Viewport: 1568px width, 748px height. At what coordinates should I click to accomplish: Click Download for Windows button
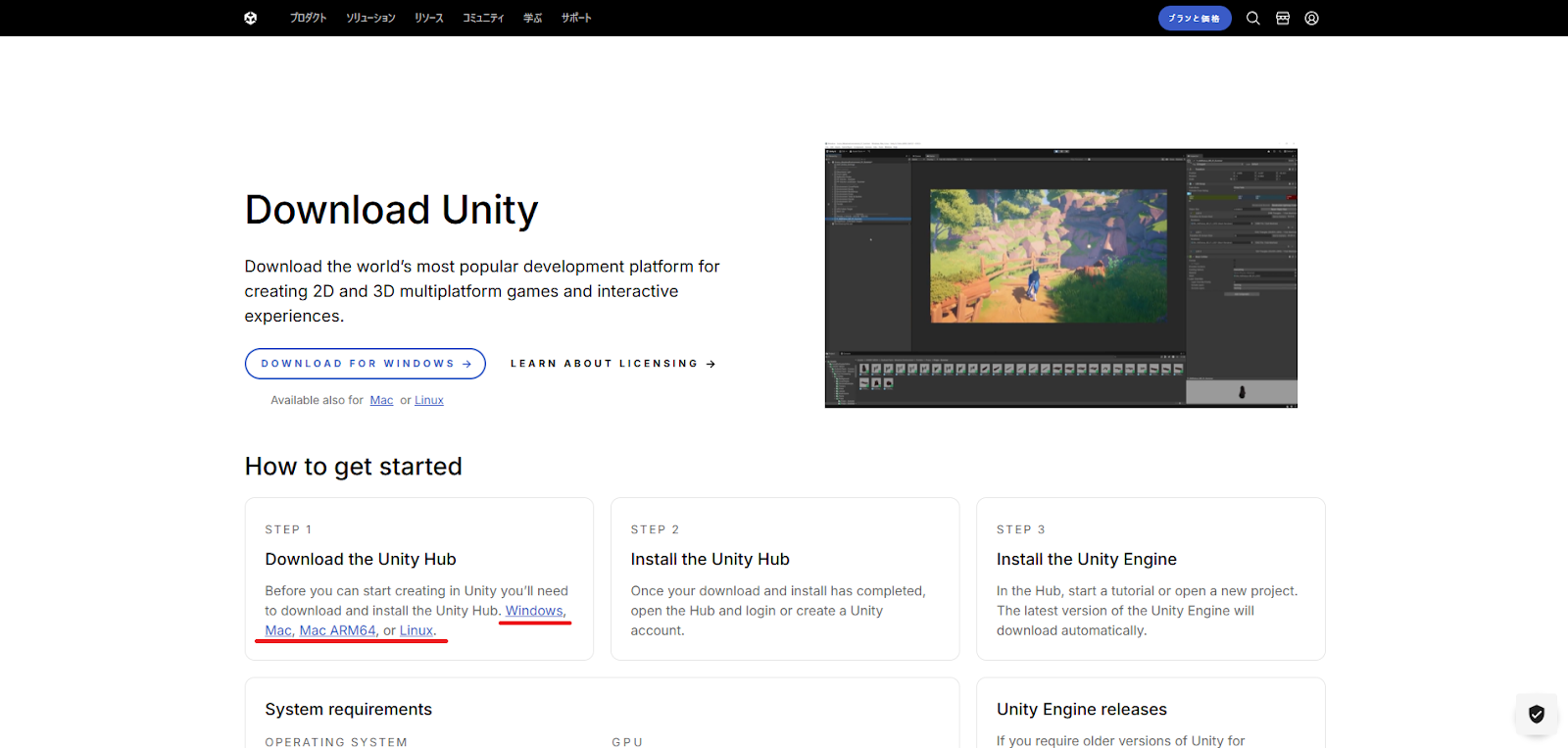(x=365, y=364)
